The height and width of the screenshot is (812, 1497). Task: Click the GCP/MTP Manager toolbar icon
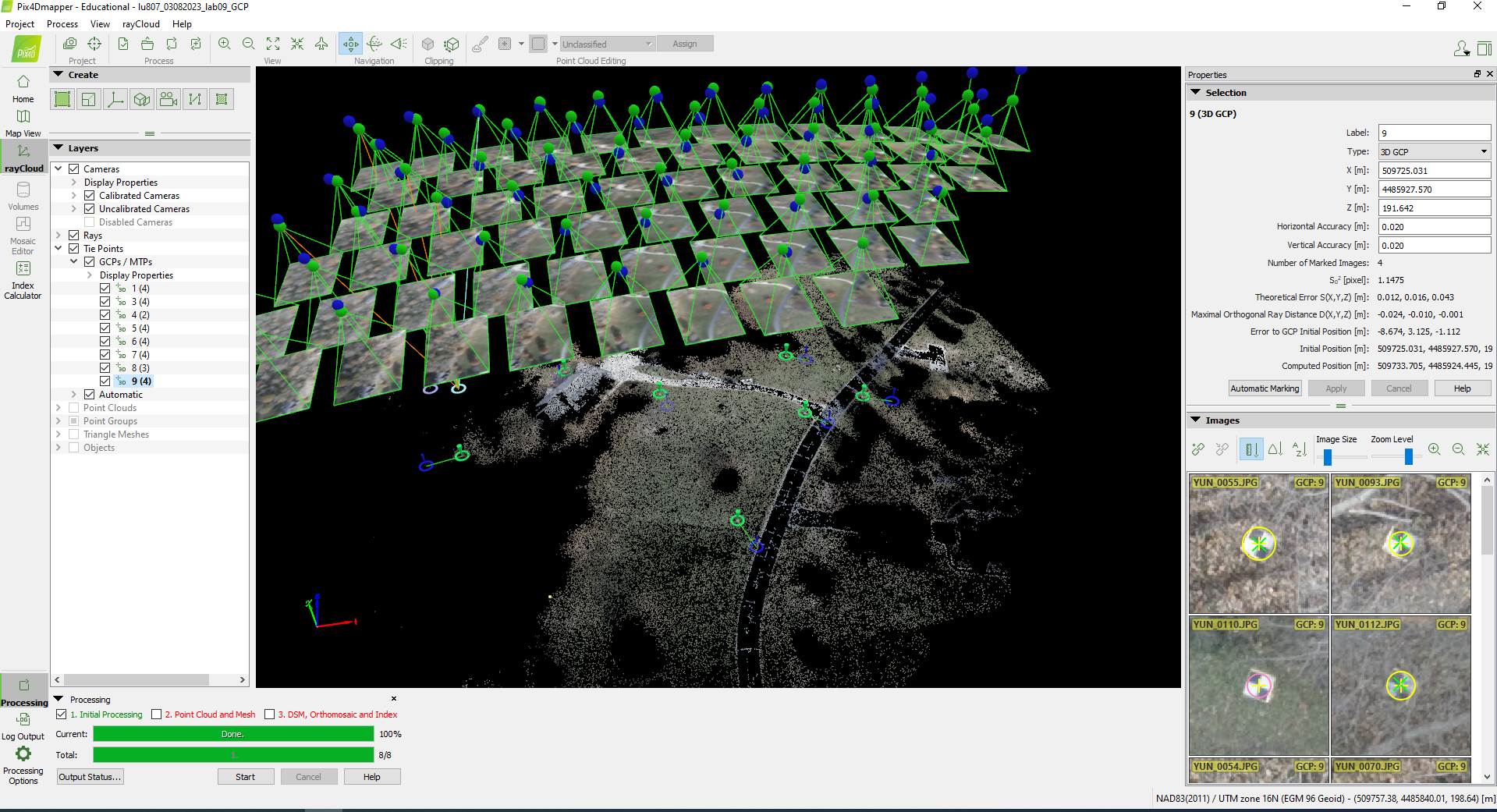click(x=94, y=44)
